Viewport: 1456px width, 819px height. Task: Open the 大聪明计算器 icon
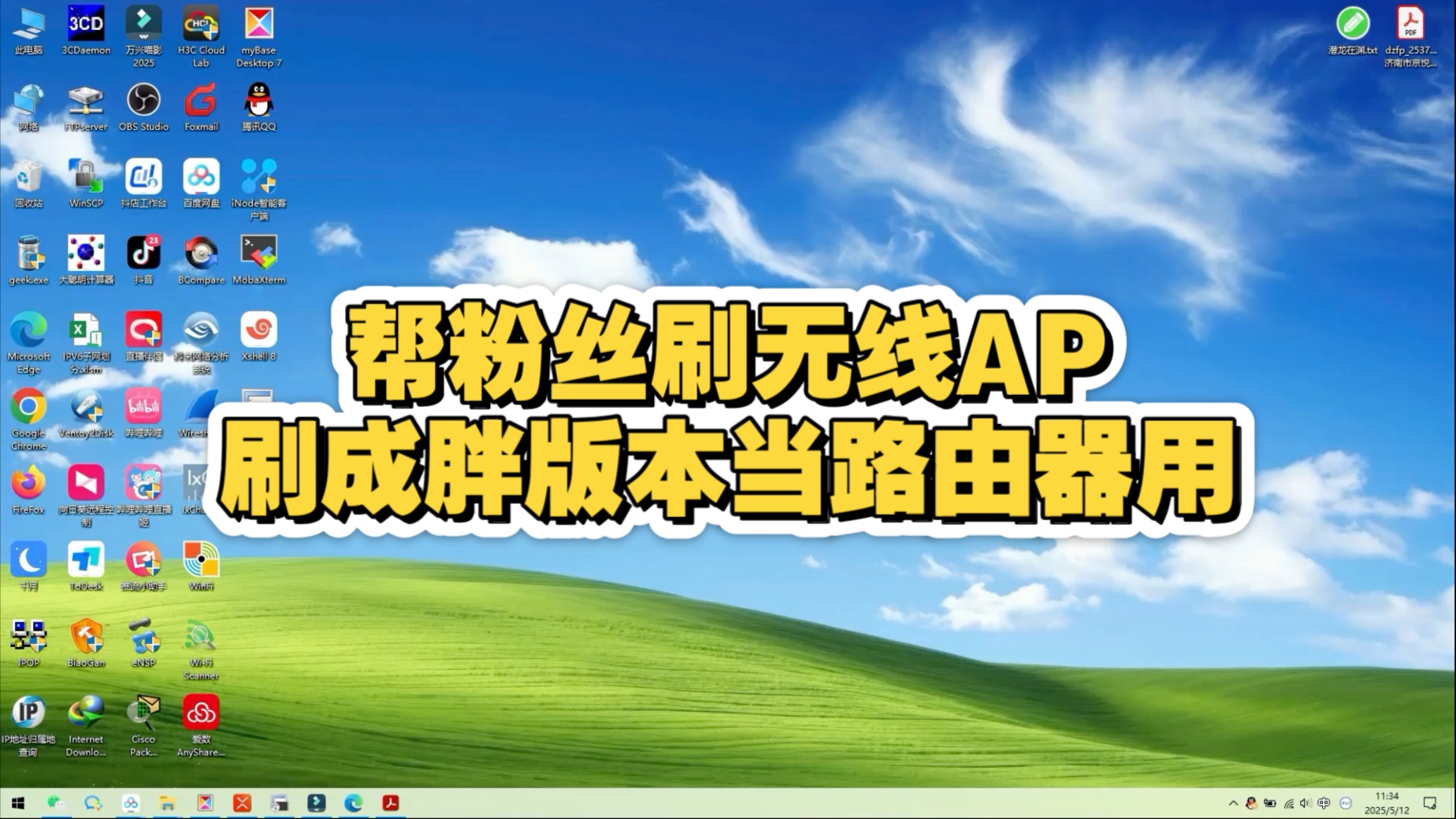[86, 260]
